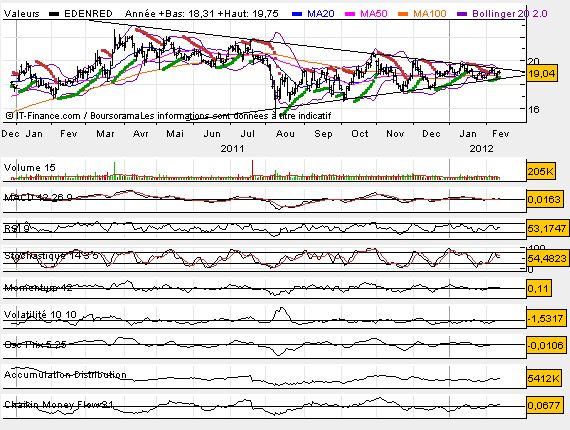Click the MACD 12 26 9 label
The width and height of the screenshot is (570, 430).
(x=38, y=197)
